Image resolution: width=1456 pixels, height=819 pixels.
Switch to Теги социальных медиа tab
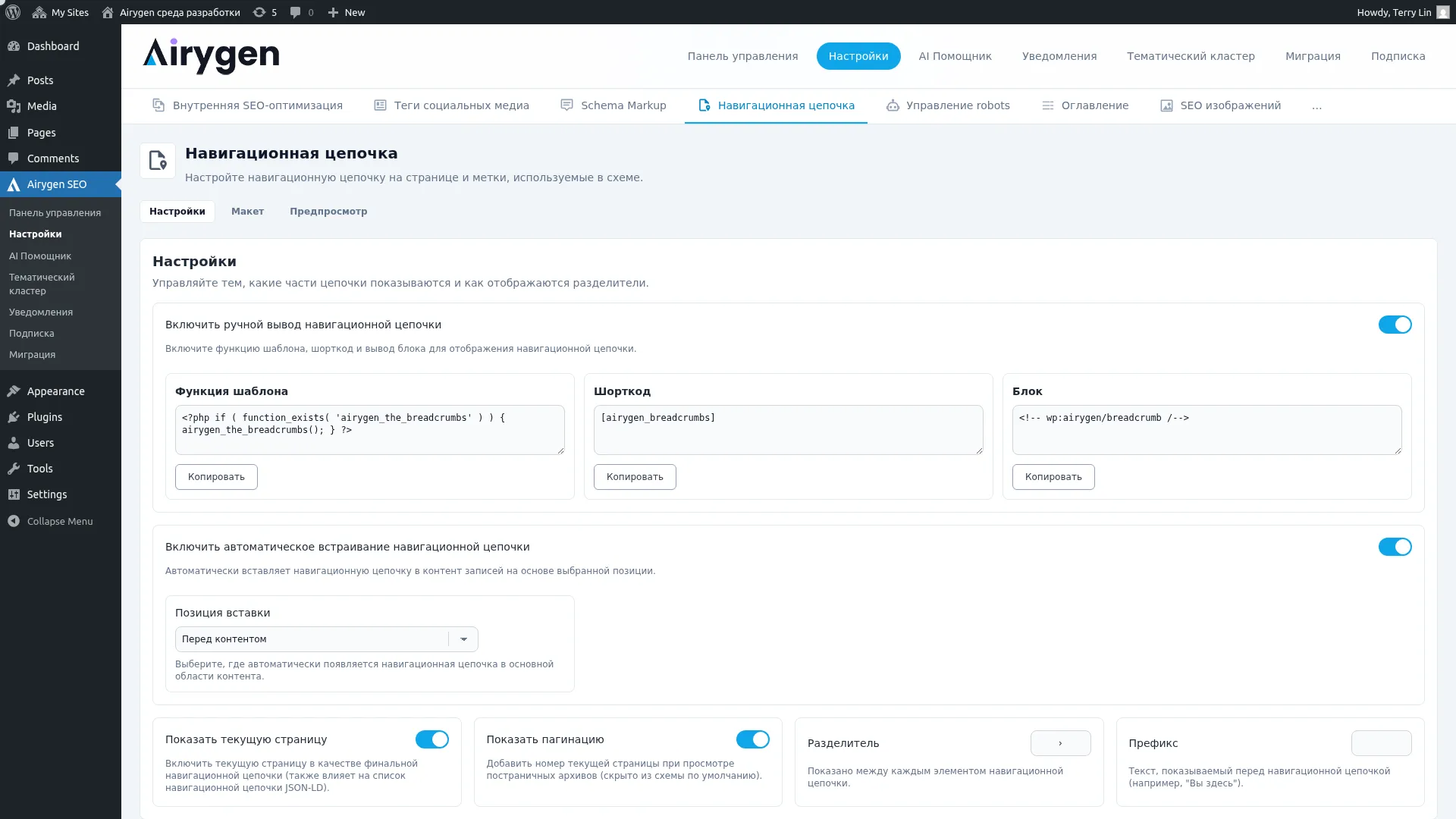tap(451, 105)
